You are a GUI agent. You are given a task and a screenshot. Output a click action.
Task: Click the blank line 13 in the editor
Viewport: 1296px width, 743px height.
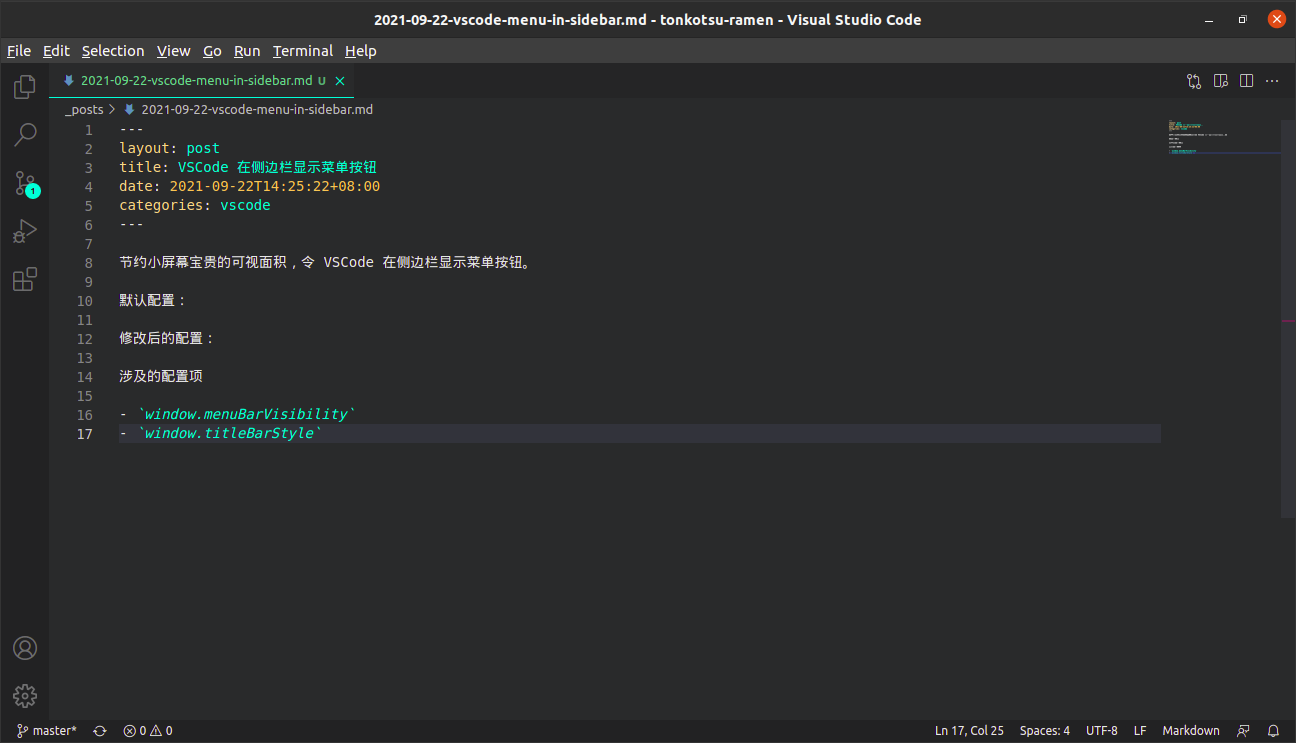coord(640,358)
